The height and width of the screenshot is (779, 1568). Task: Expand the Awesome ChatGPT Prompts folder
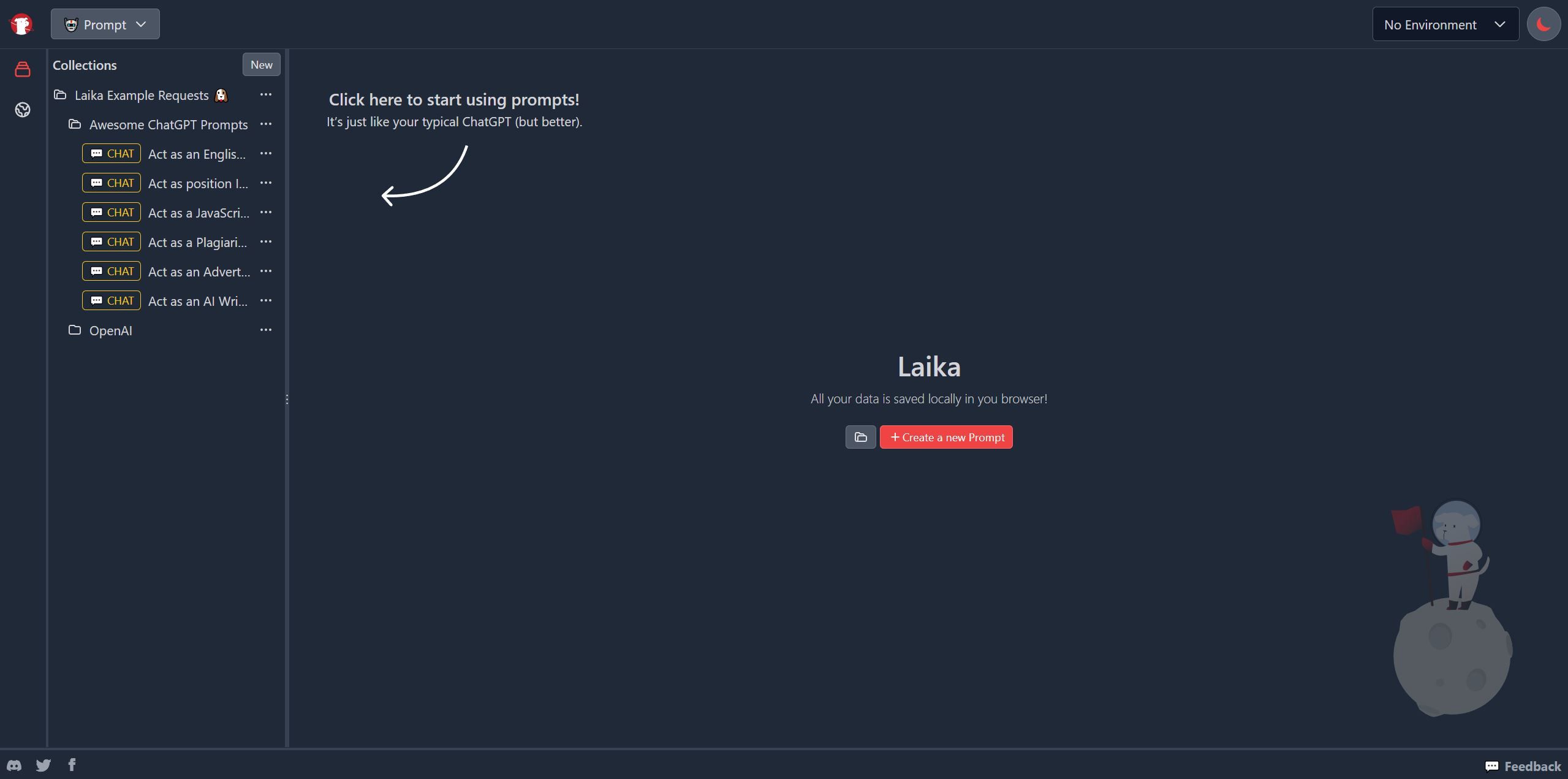[168, 124]
